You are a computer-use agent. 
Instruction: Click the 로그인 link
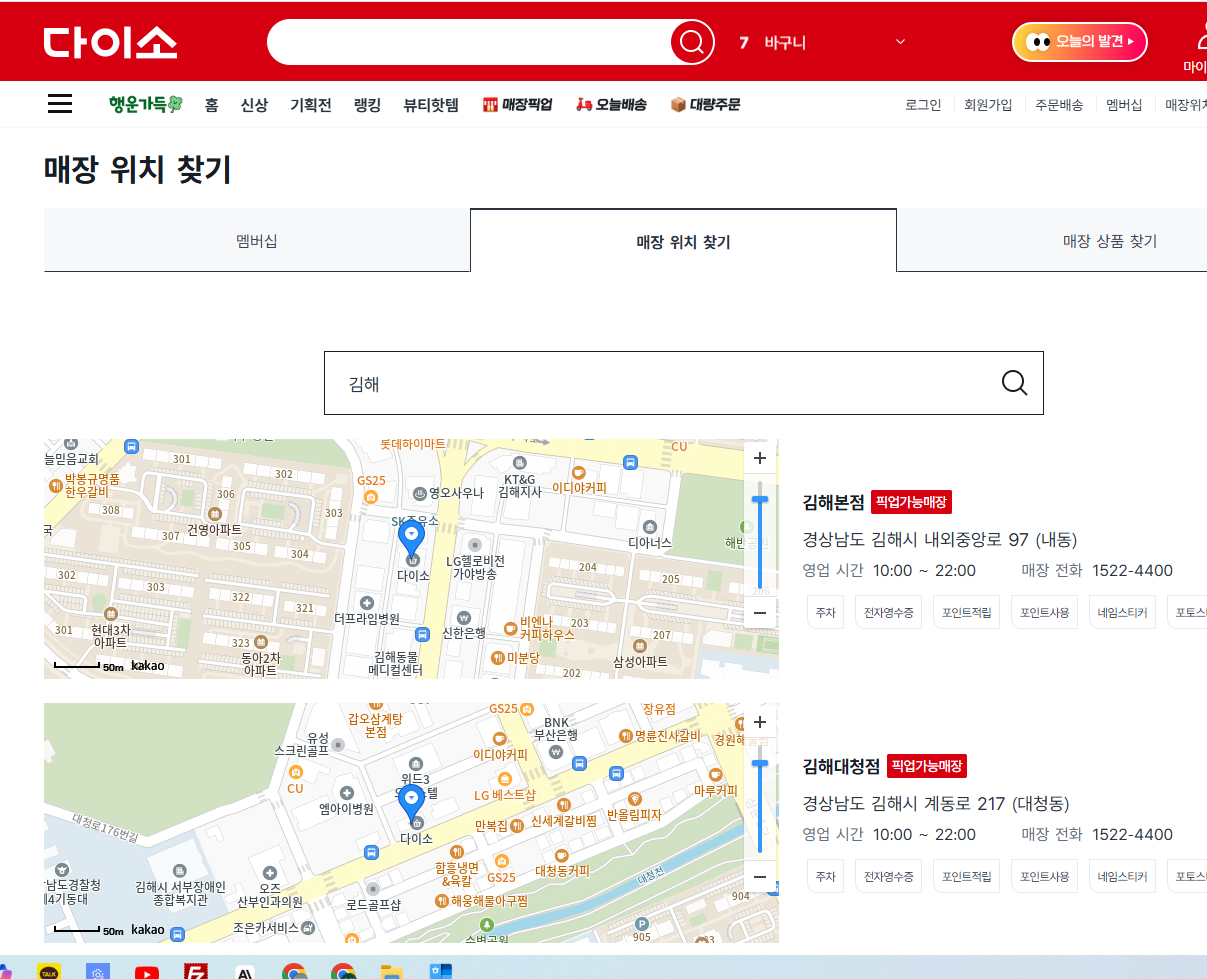point(923,104)
